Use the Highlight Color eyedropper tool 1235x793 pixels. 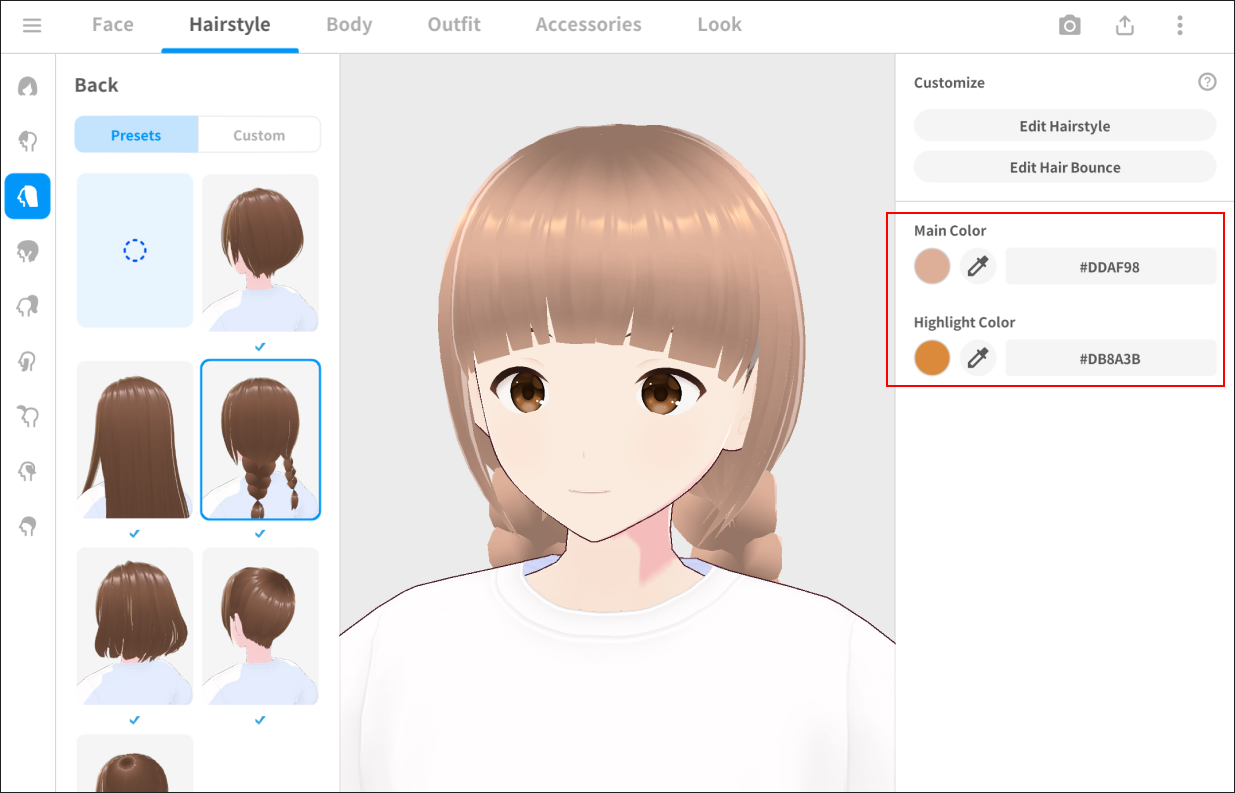(978, 358)
